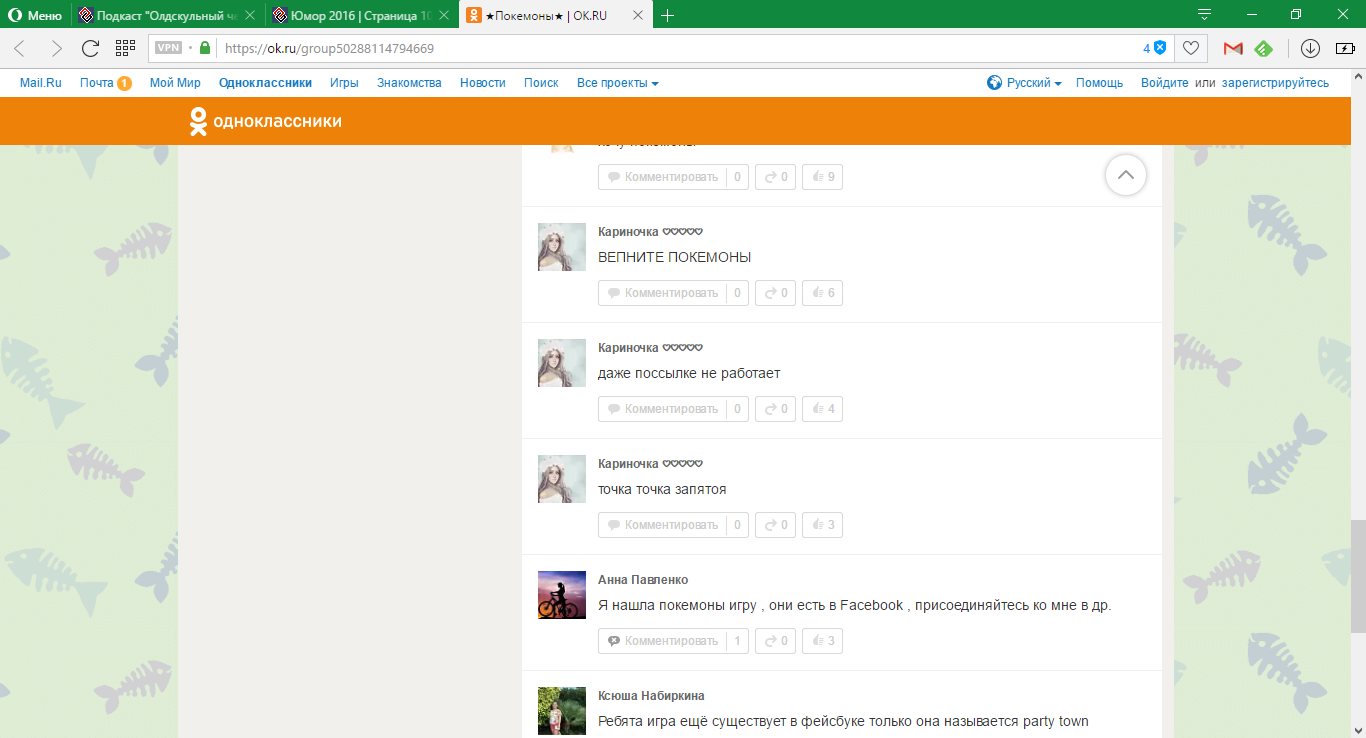Screen dimensions: 1366x738
Task: Click Войдите to sign in
Action: [x=1165, y=83]
